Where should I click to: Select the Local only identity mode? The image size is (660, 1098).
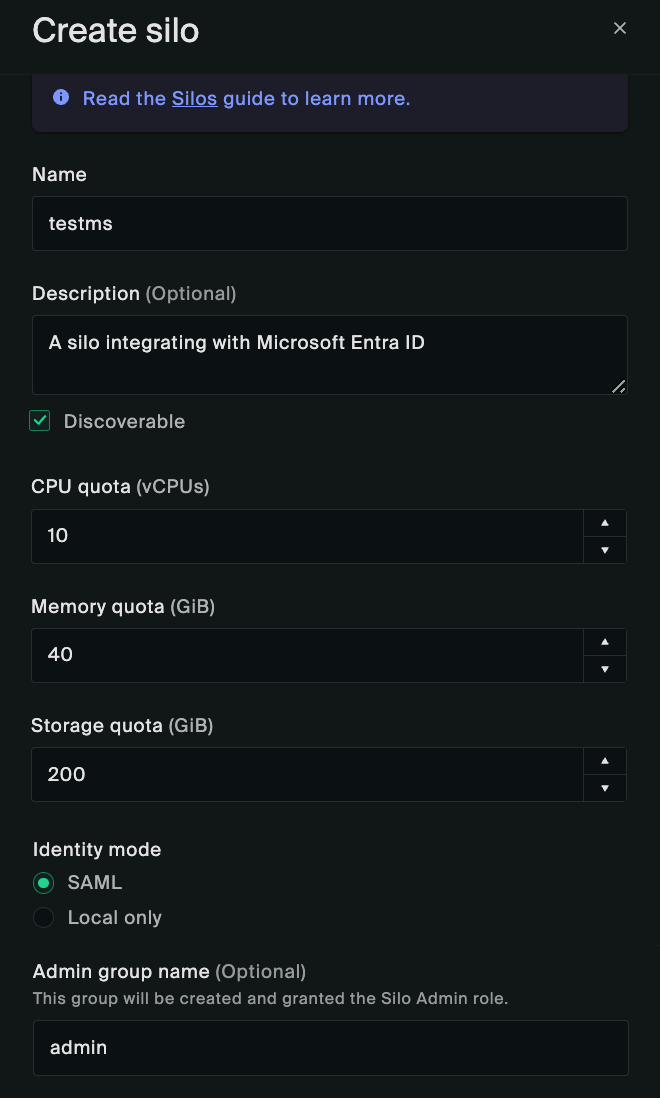43,917
